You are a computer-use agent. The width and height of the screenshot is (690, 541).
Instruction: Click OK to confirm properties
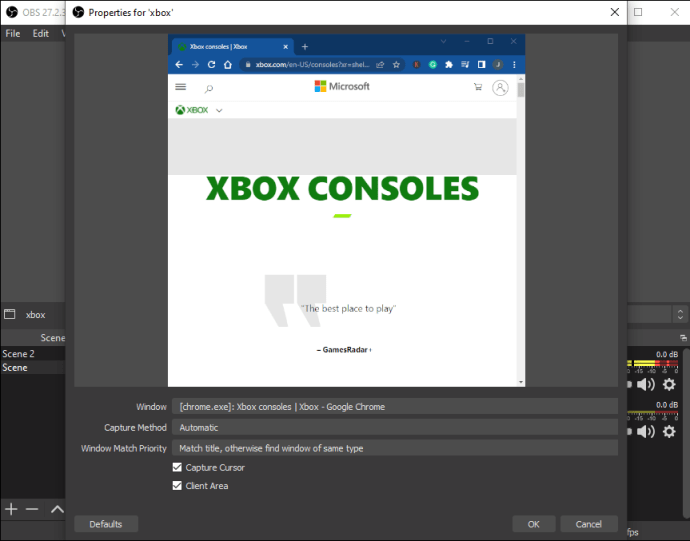(534, 524)
